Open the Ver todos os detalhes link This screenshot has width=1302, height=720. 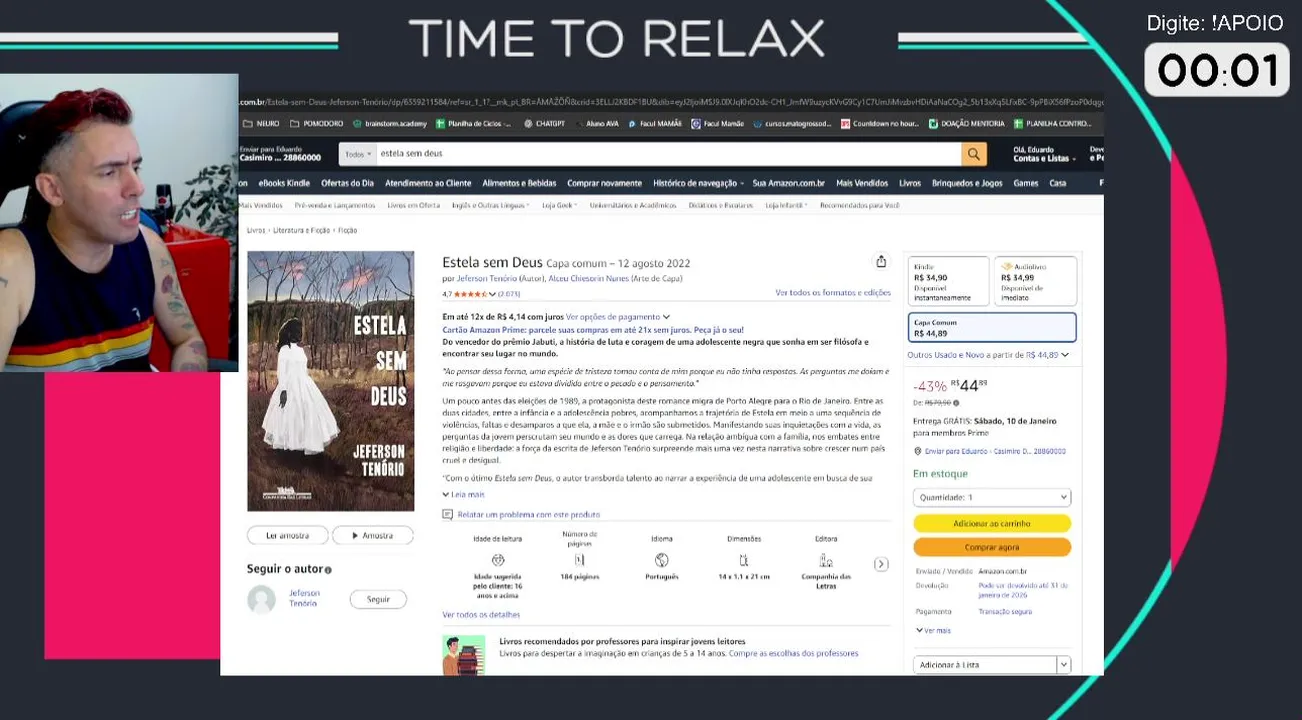tap(481, 615)
